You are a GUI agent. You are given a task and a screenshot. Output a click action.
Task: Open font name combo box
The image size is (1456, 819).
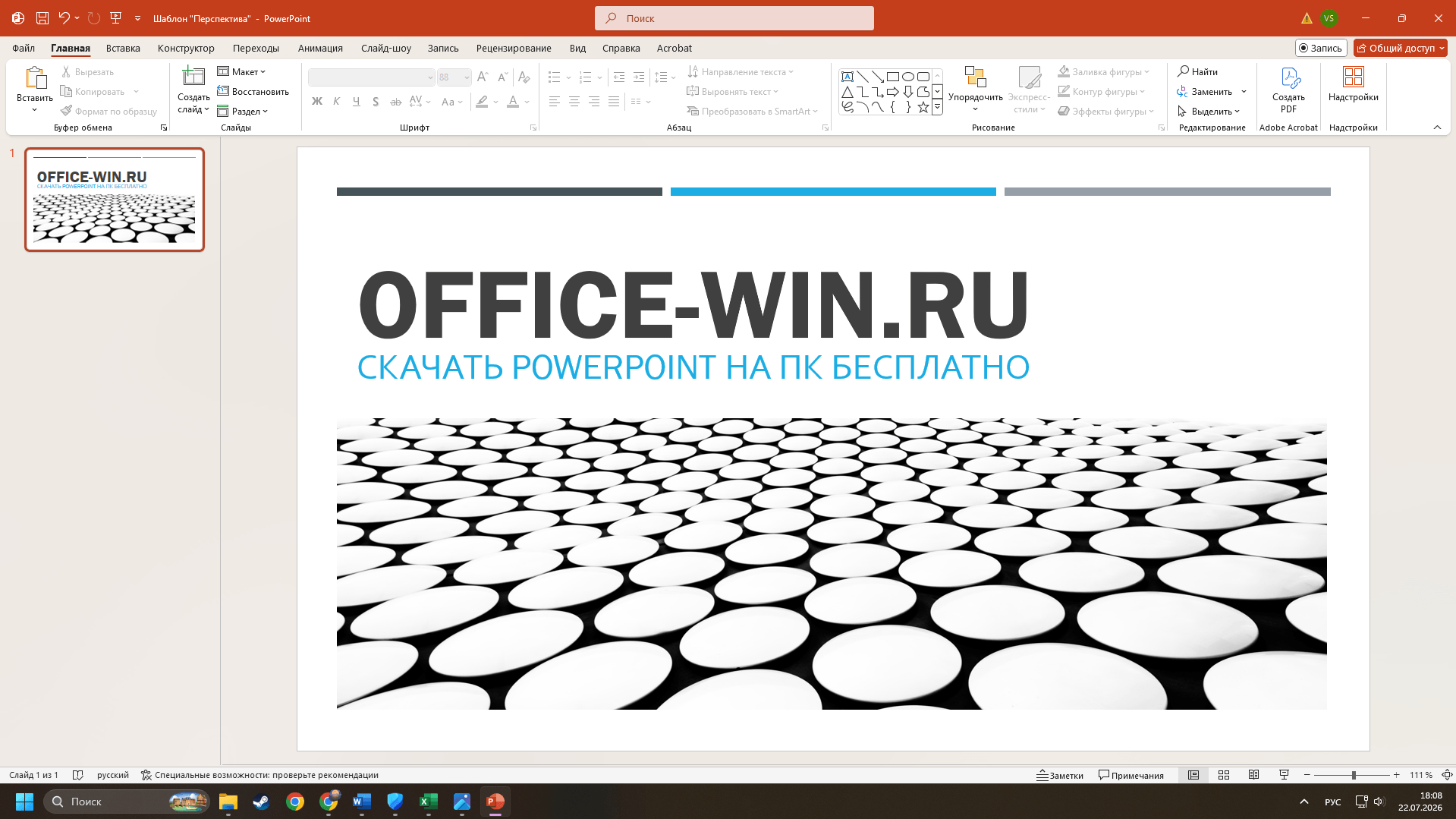coord(372,77)
